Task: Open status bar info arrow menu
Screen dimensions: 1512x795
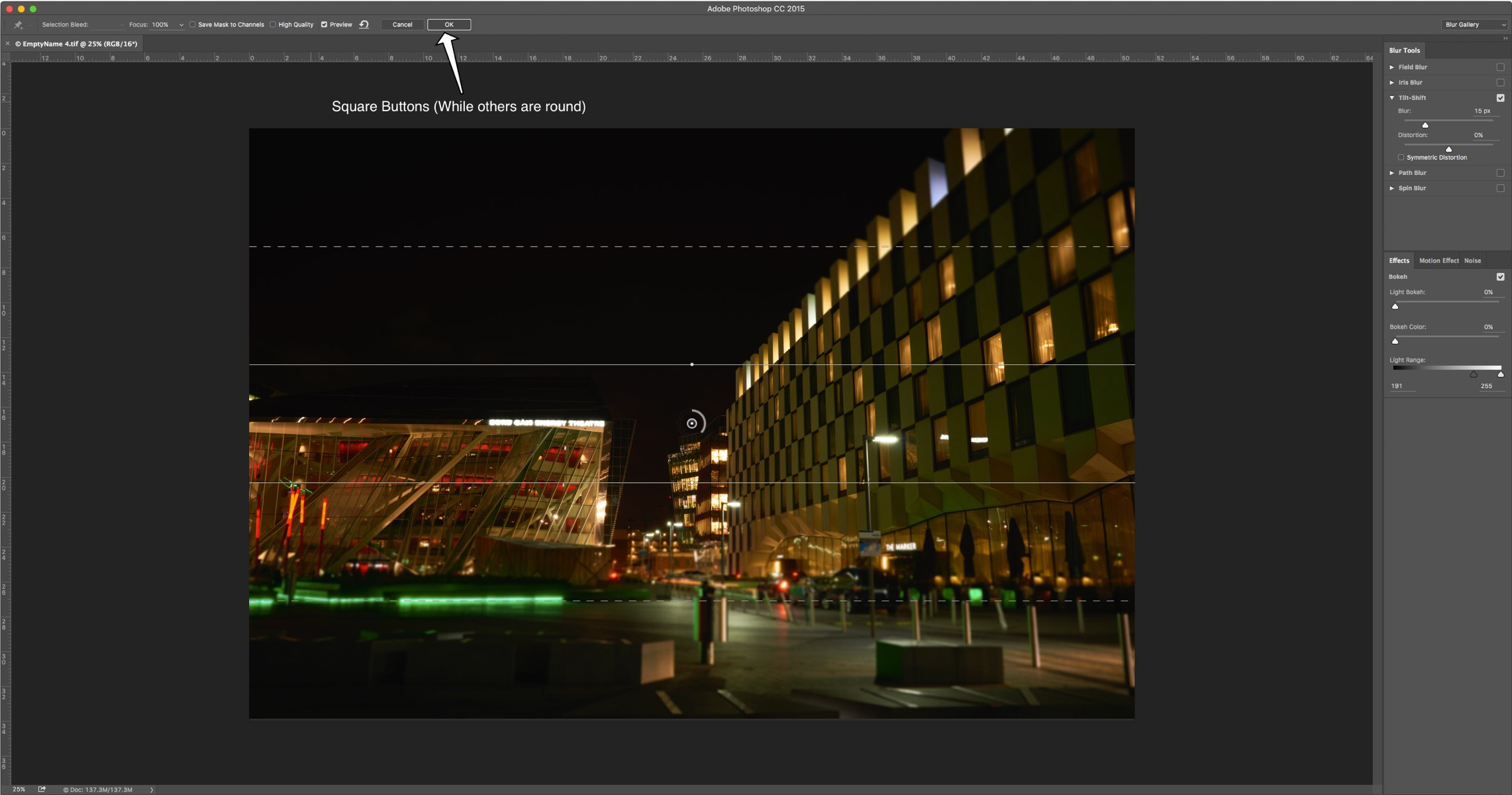Action: click(152, 790)
